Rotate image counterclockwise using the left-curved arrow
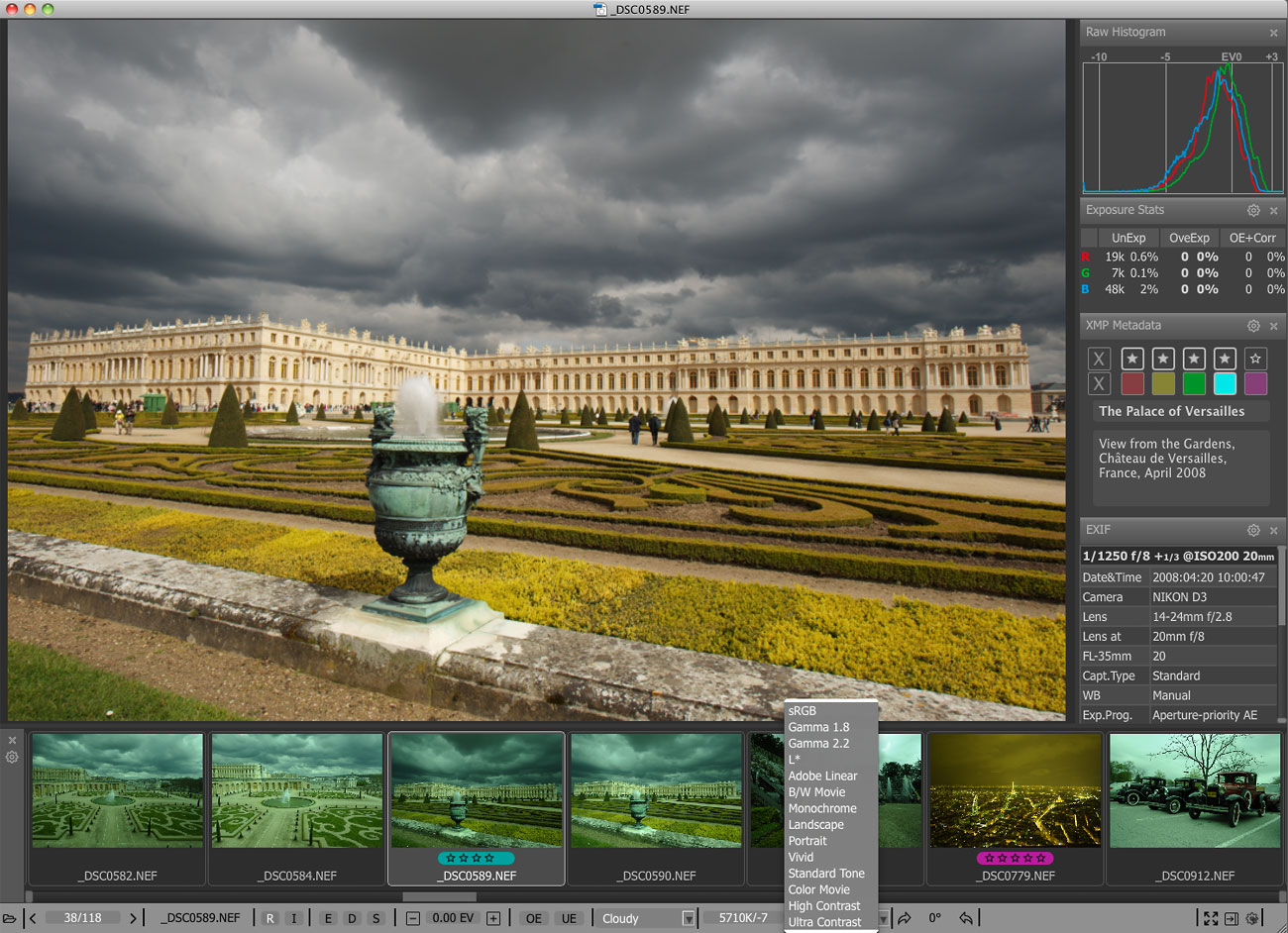The width and height of the screenshot is (1288, 933). (x=966, y=918)
